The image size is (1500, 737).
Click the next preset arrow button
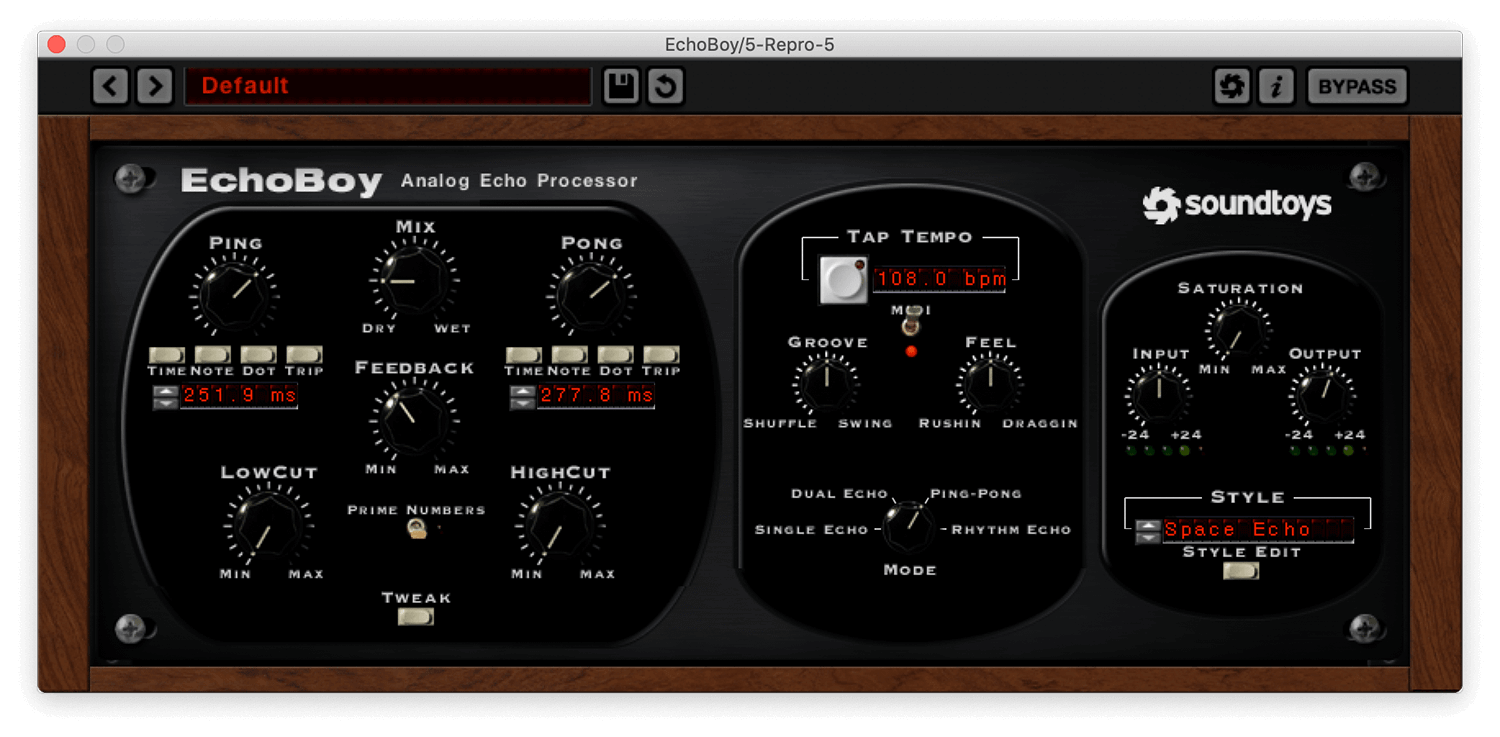click(154, 87)
